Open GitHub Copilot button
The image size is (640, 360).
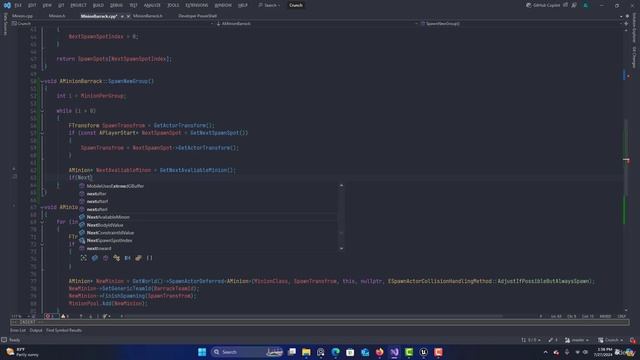coord(543,5)
